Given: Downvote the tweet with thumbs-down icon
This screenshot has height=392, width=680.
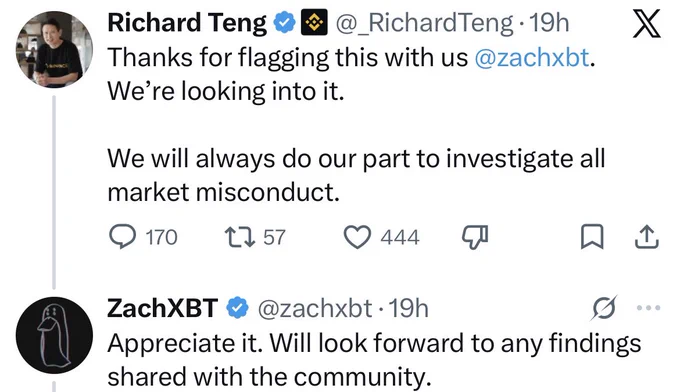Looking at the screenshot, I should click(x=475, y=237).
